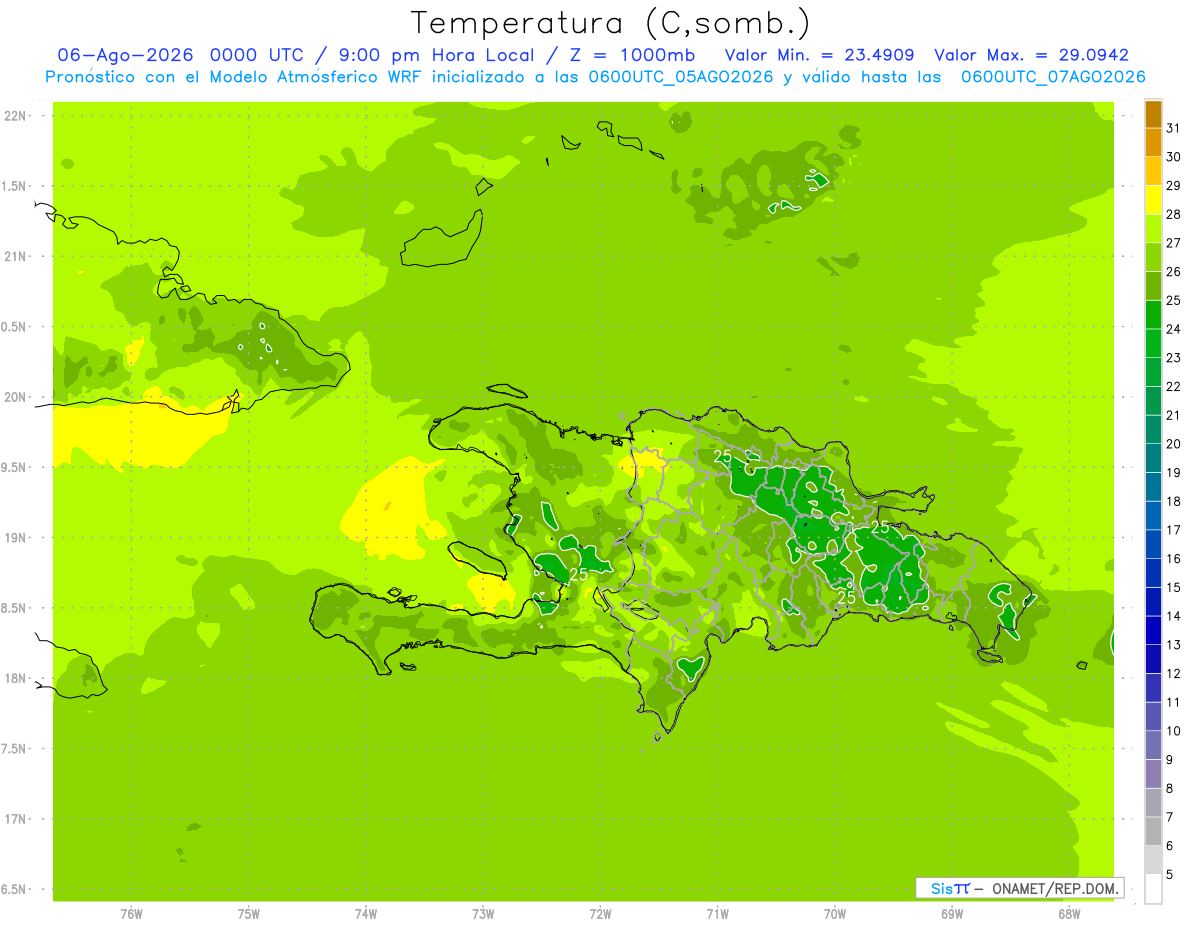This screenshot has height=927, width=1200.
Task: Click the '76W' longitude label
Action: click(x=132, y=914)
